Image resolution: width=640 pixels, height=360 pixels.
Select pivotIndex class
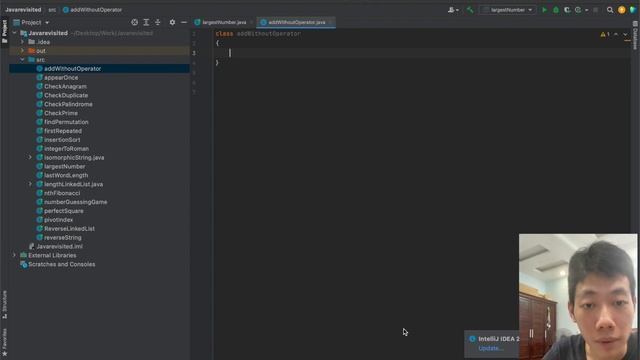[58, 220]
